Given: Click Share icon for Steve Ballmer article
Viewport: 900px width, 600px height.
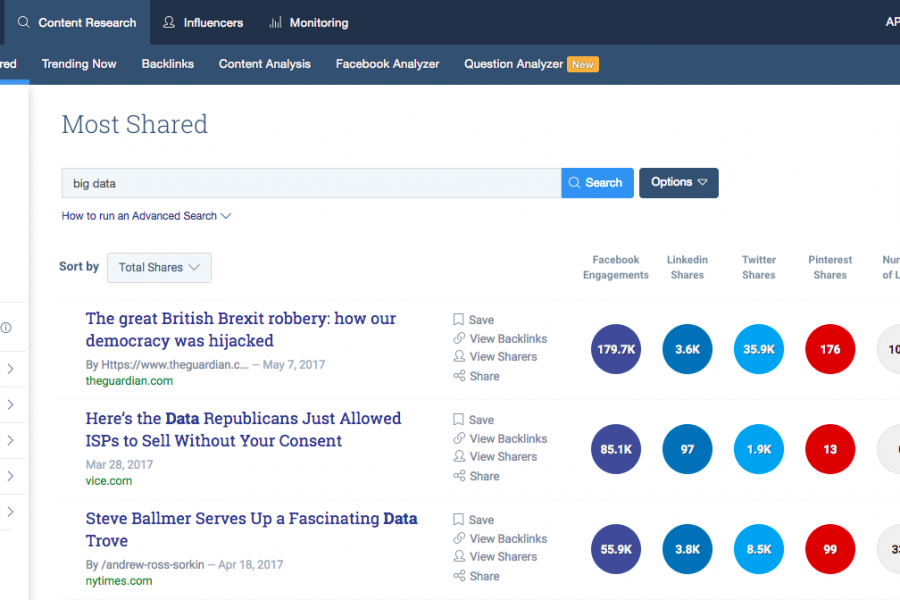Looking at the screenshot, I should click(459, 575).
